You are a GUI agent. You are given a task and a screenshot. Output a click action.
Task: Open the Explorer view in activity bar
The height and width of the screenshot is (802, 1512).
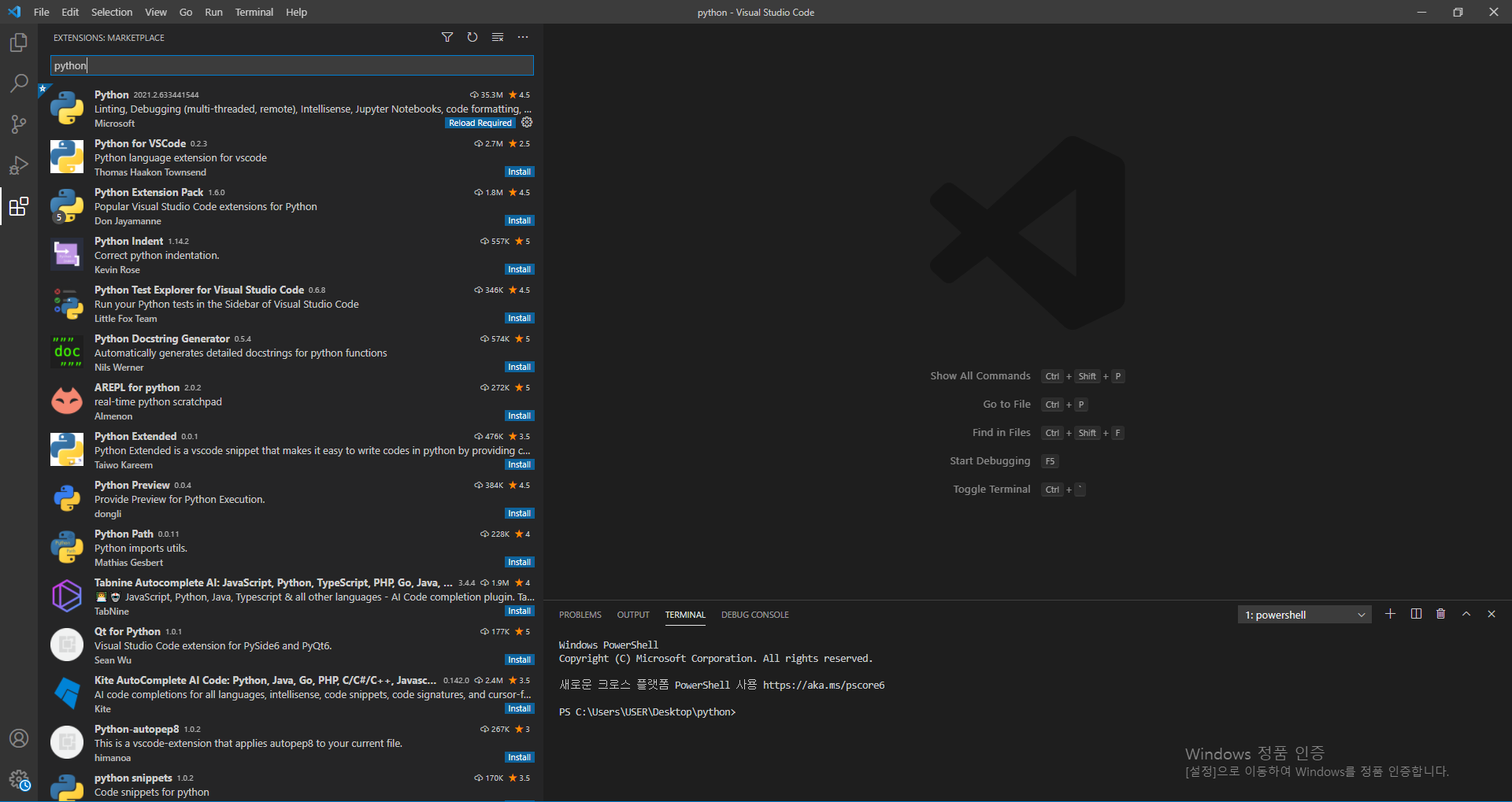click(x=19, y=43)
